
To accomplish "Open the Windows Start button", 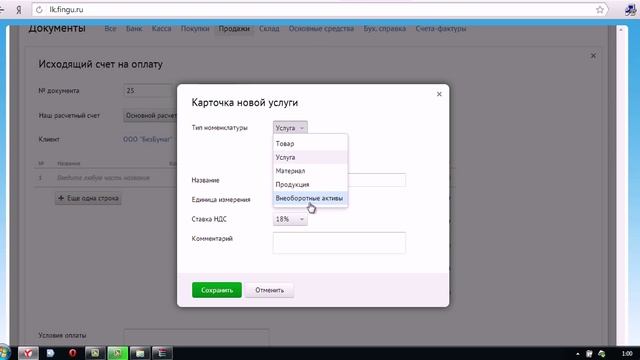I will tap(4, 353).
